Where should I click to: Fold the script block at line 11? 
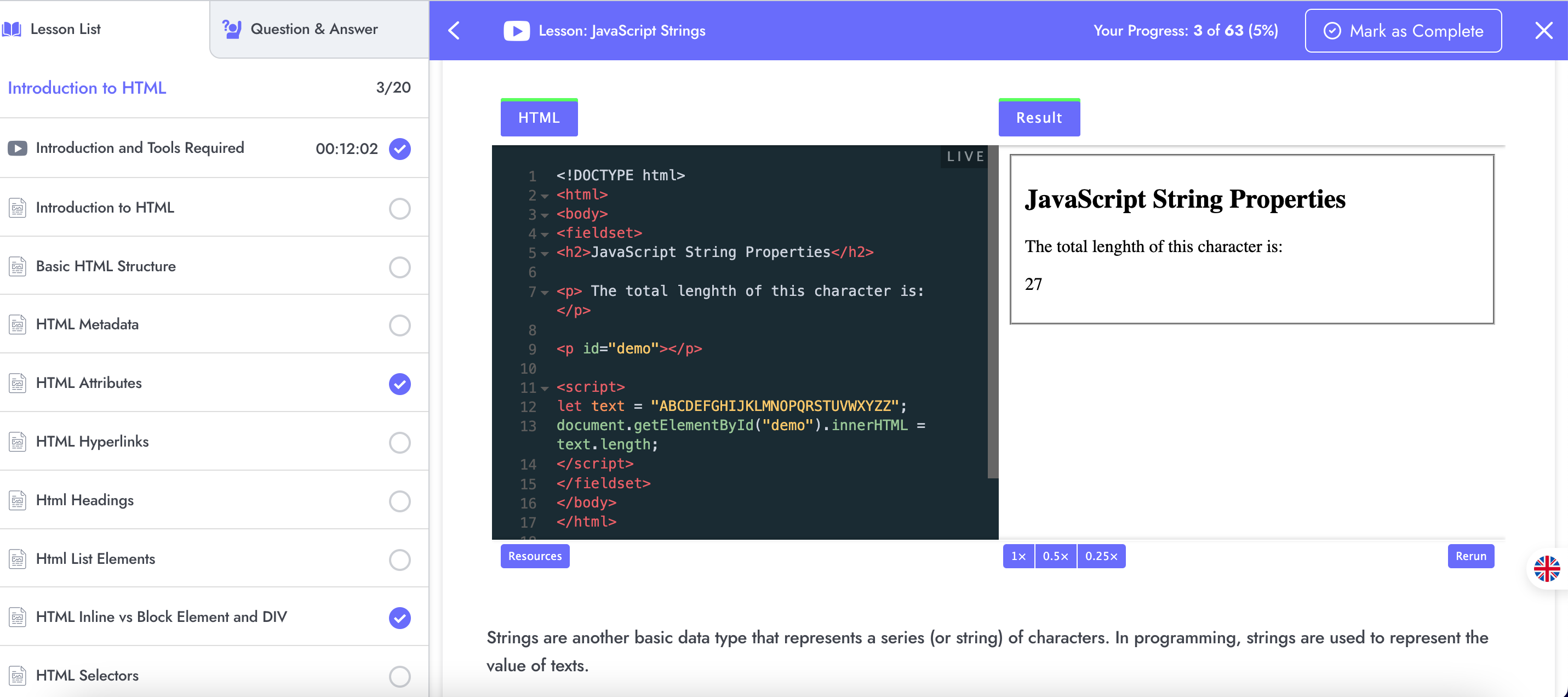(x=545, y=389)
